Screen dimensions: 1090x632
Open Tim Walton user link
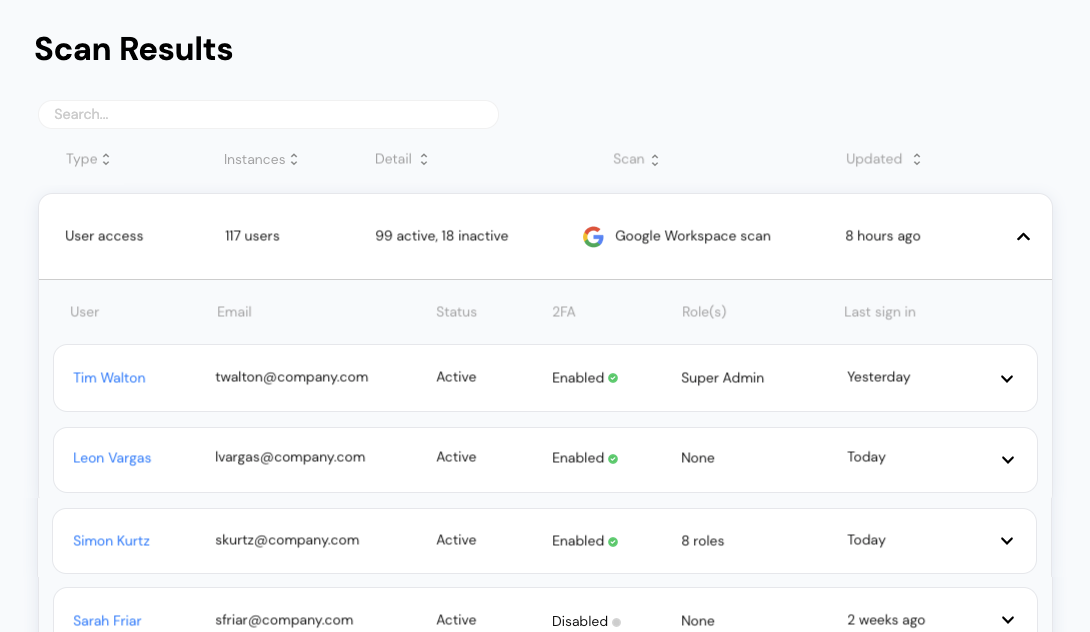[109, 378]
